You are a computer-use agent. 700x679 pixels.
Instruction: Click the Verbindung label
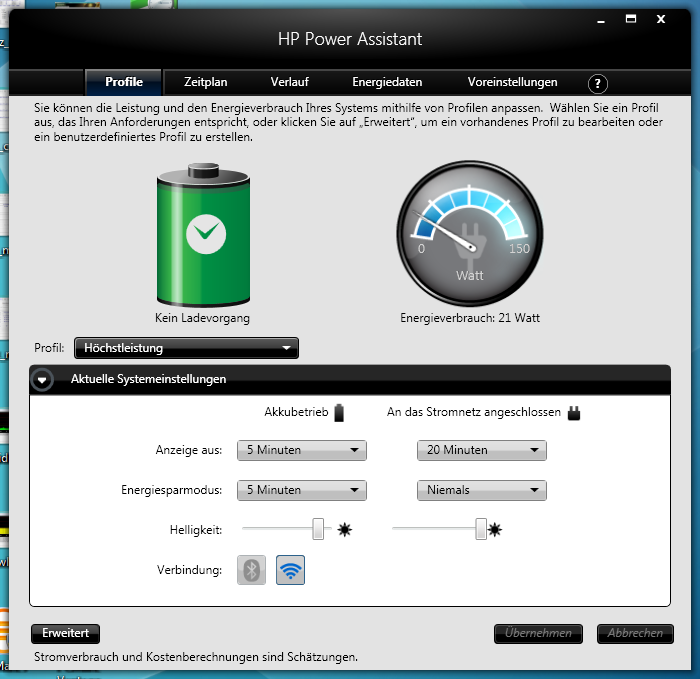189,570
